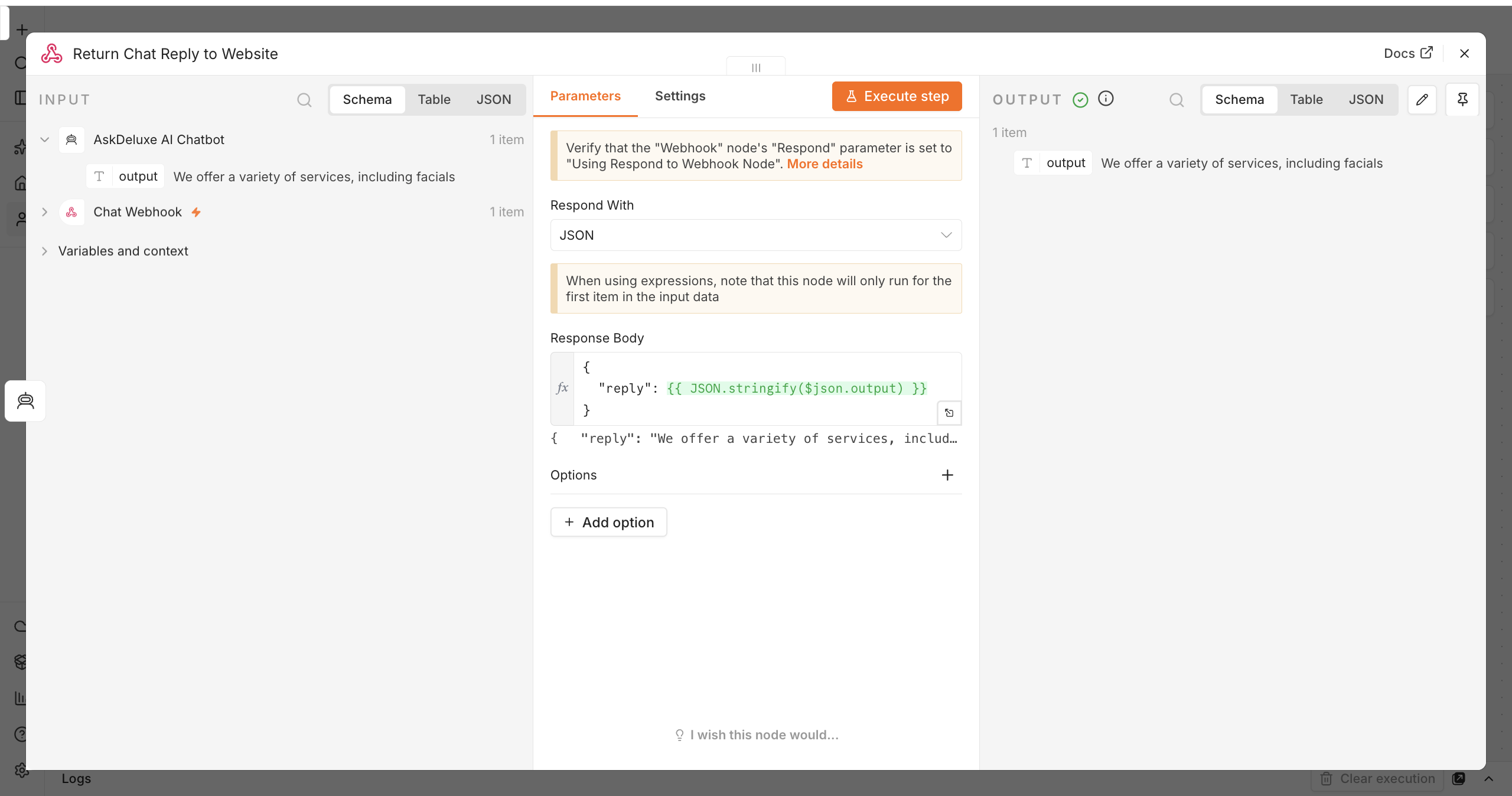Click Add option button
Screen dimensions: 1512x796
coord(609,522)
